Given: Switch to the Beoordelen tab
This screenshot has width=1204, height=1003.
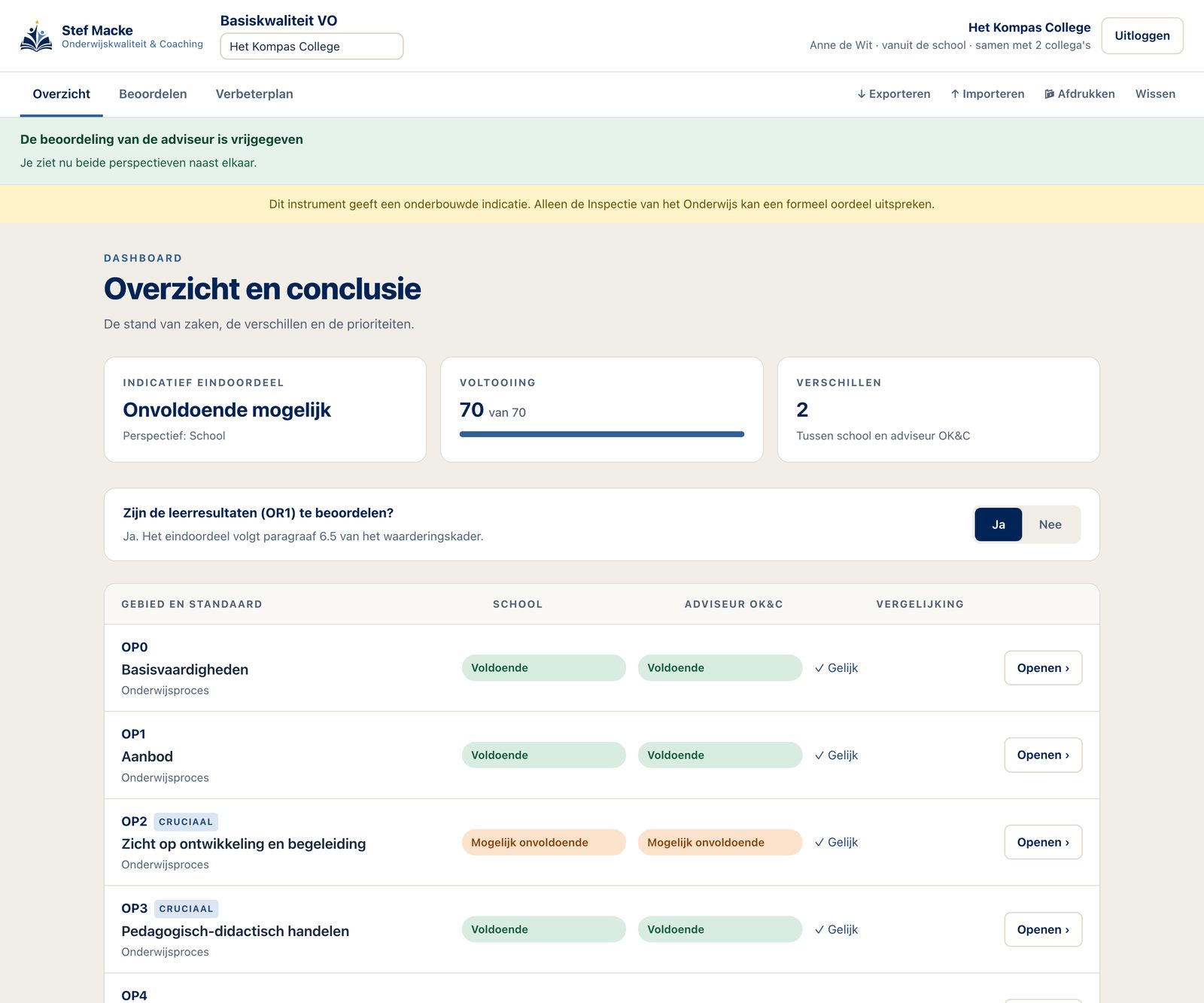Looking at the screenshot, I should [153, 94].
